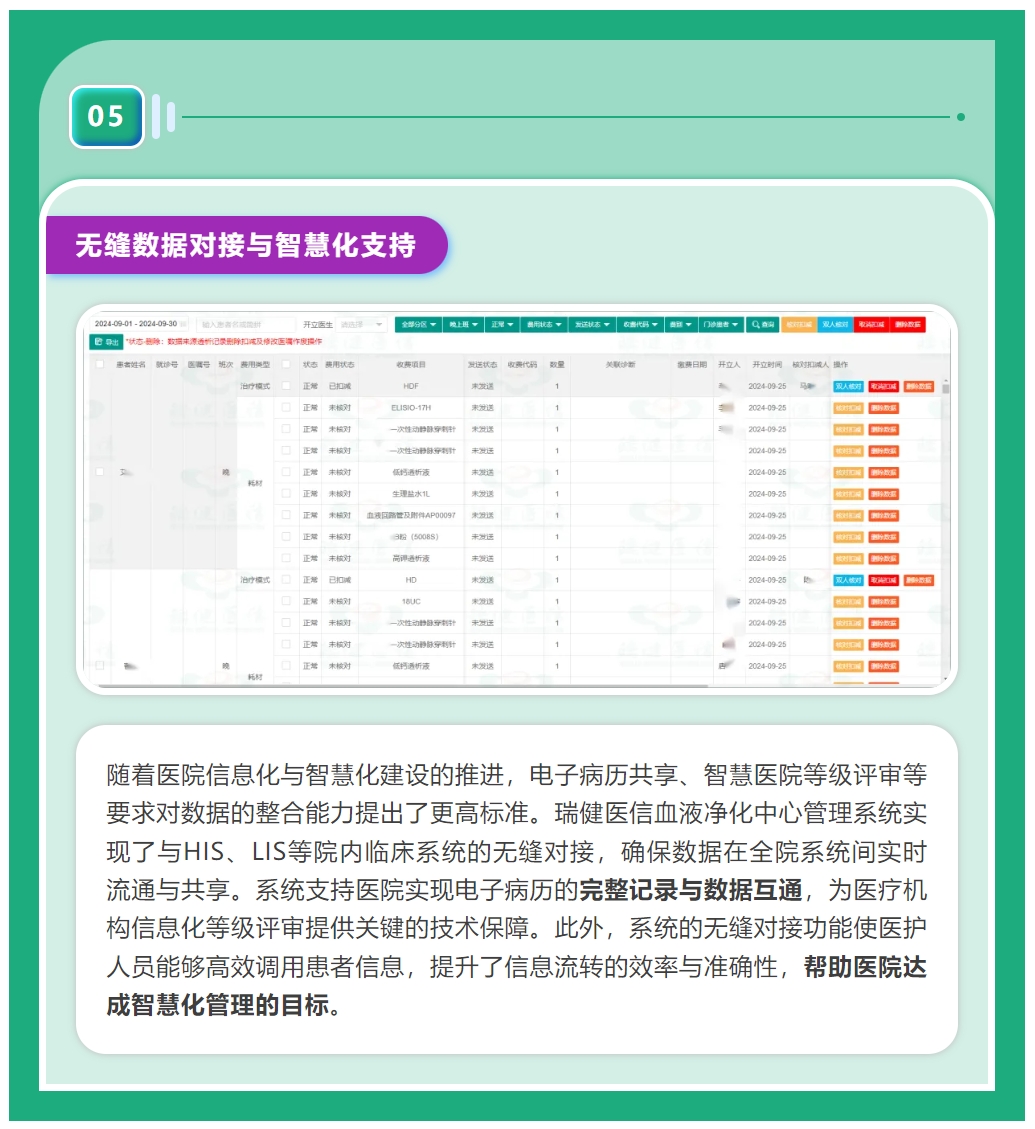Focus the patient name search input
The width and height of the screenshot is (1035, 1129).
(245, 325)
